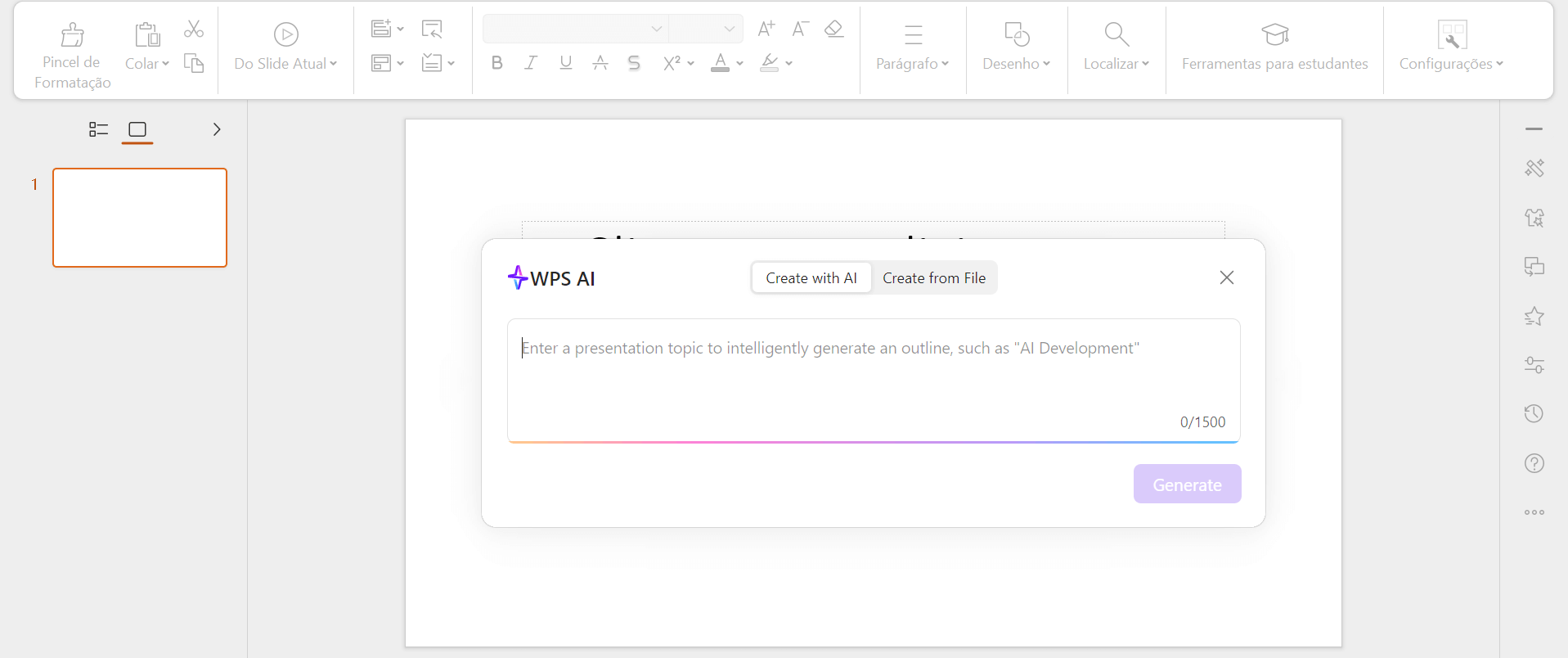Viewport: 1568px width, 658px height.
Task: Click the presentation topic text field
Action: 874,380
